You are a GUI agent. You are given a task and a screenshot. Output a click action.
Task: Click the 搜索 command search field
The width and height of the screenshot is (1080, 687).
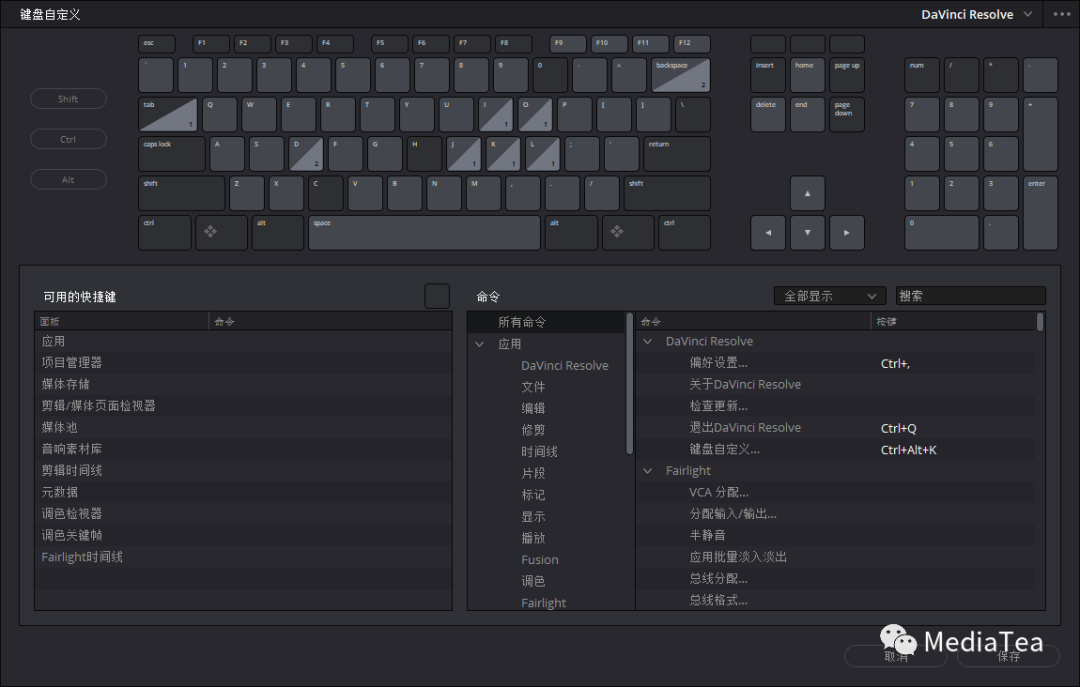click(x=970, y=296)
